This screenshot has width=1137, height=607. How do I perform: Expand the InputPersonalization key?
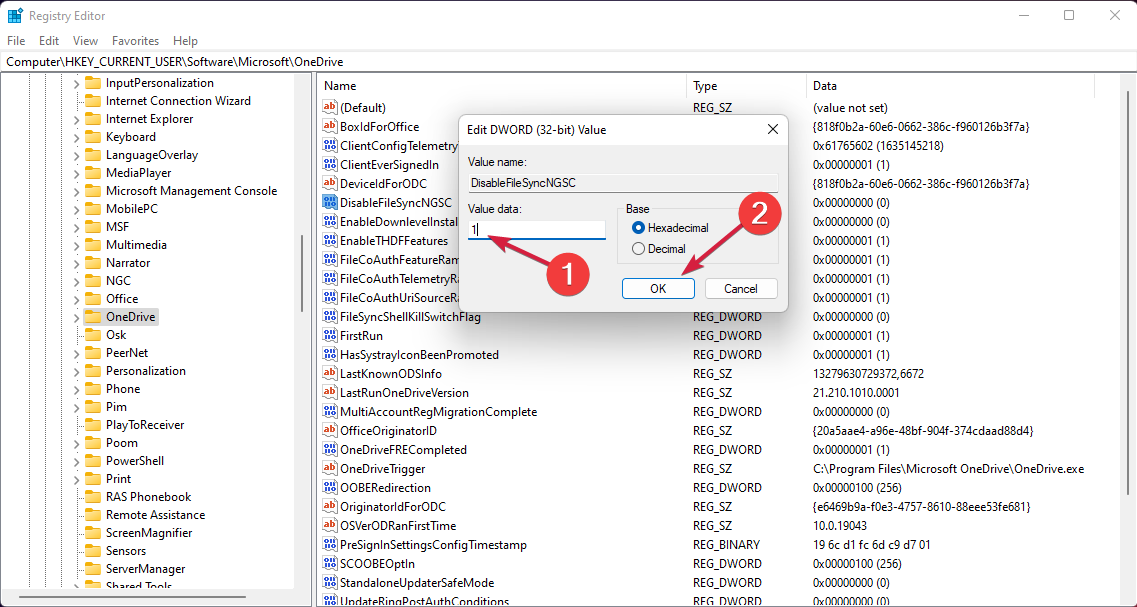point(76,83)
